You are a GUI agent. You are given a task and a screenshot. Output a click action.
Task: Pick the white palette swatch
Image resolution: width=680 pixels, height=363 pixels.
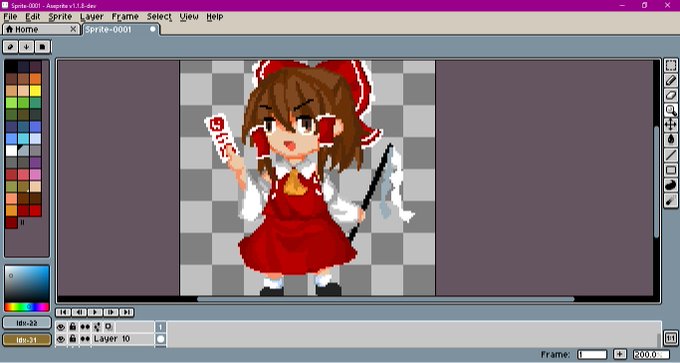pyautogui.click(x=11, y=150)
